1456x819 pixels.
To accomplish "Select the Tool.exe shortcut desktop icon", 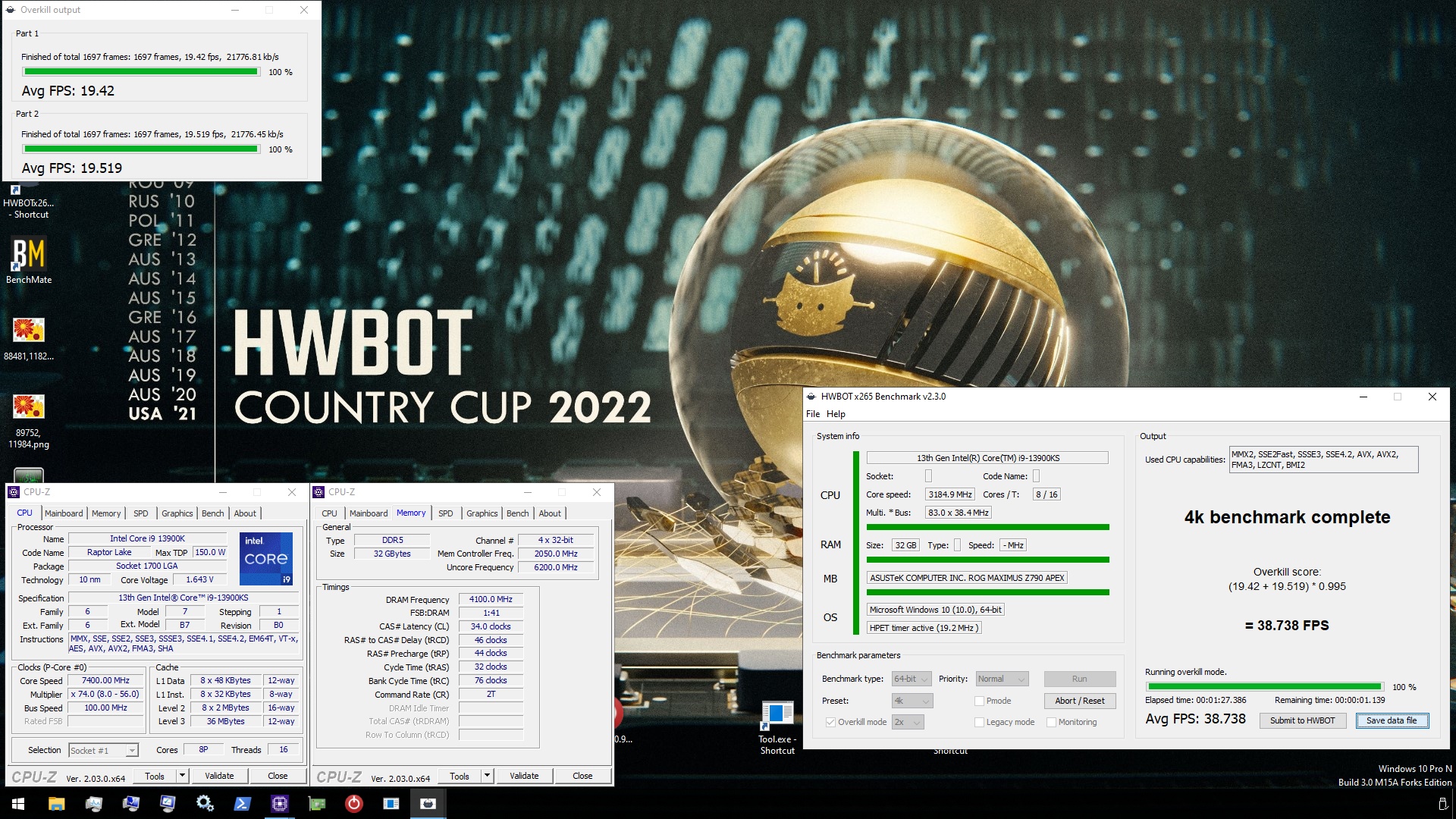I will pyautogui.click(x=777, y=728).
